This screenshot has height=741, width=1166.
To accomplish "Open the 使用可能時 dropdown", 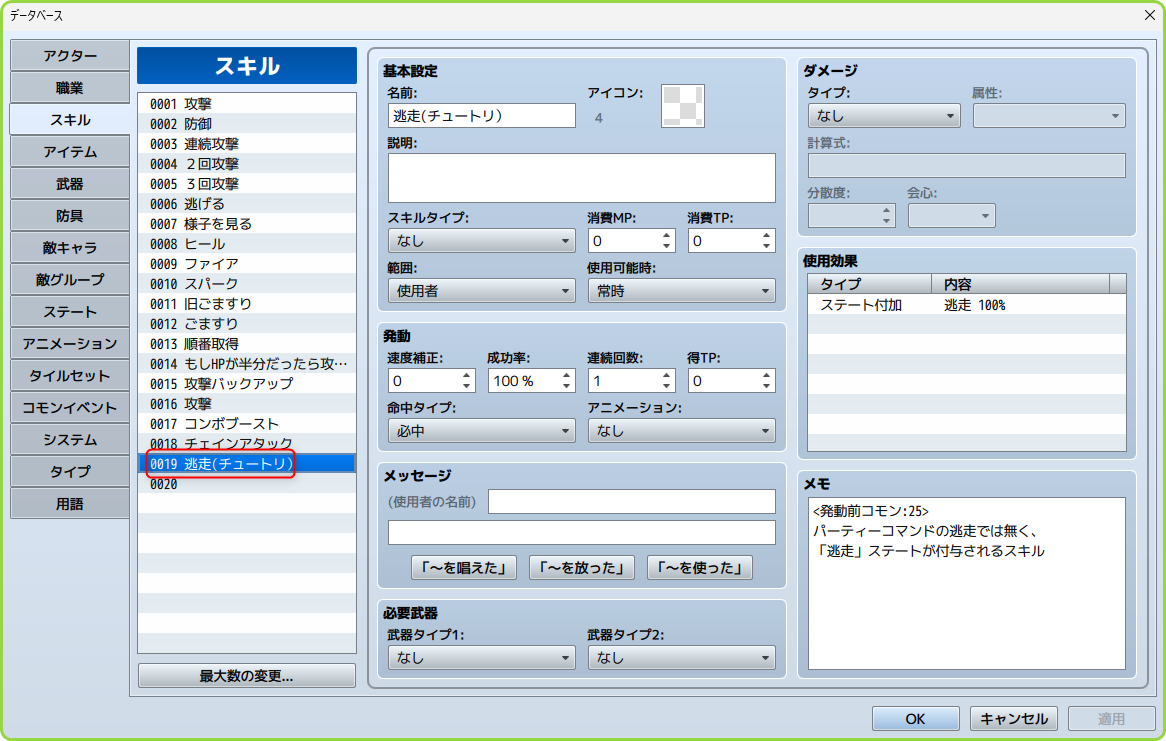I will [681, 291].
